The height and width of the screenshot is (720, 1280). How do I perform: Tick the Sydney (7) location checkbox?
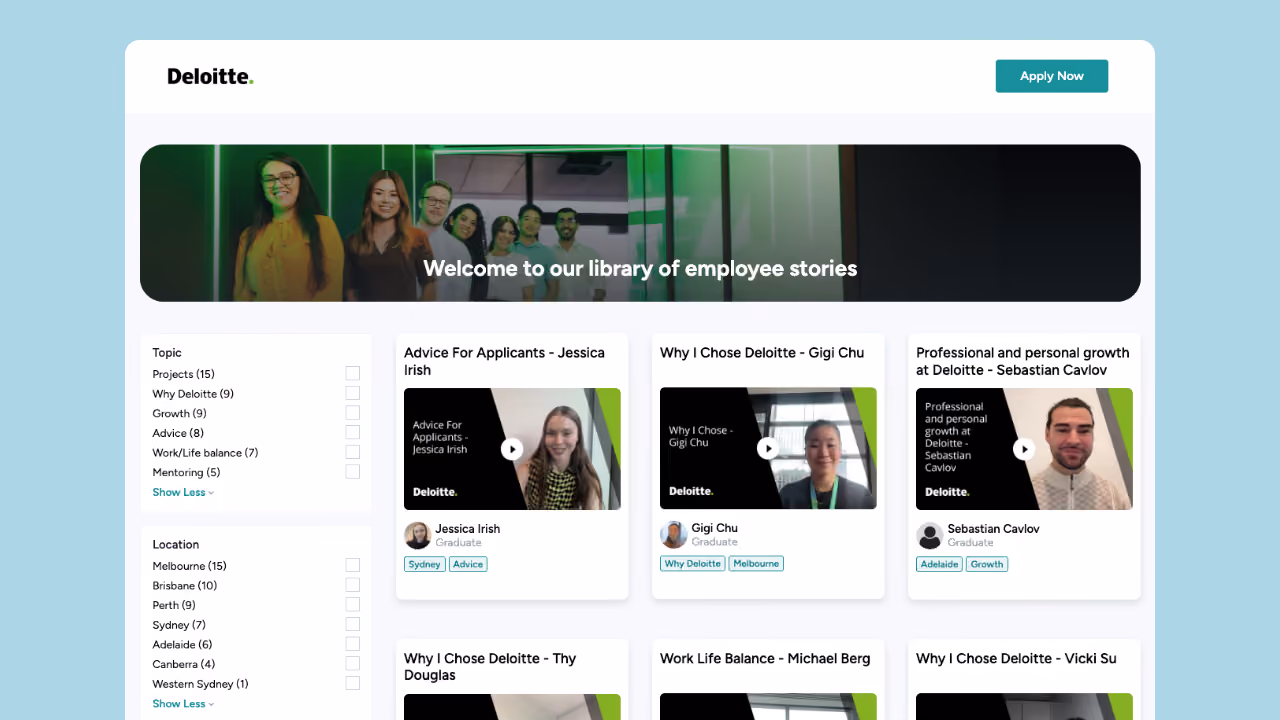[x=352, y=624]
